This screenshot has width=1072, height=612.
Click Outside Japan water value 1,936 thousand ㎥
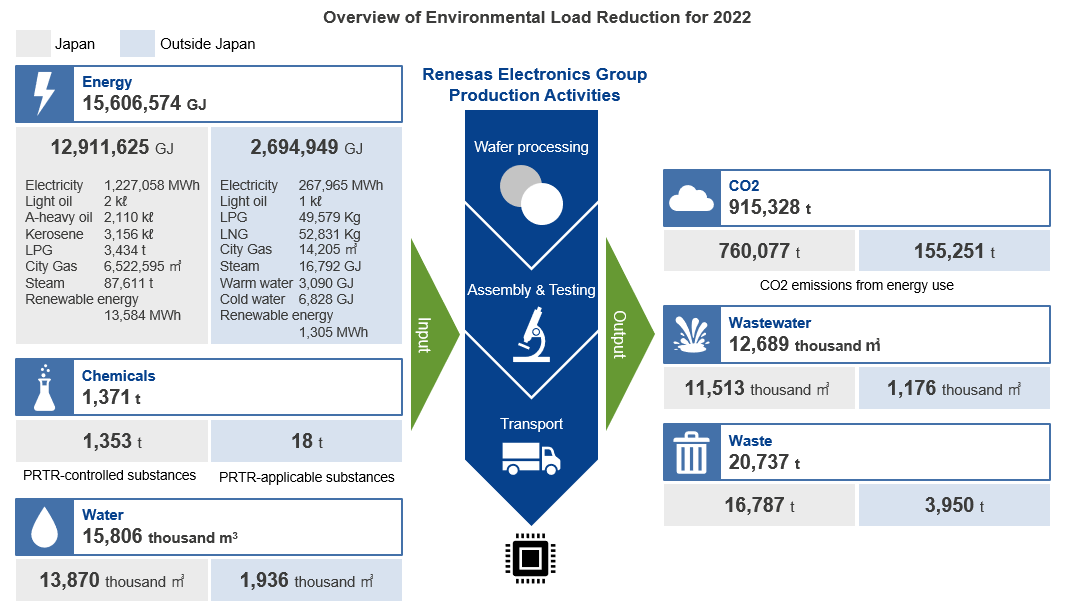point(306,581)
